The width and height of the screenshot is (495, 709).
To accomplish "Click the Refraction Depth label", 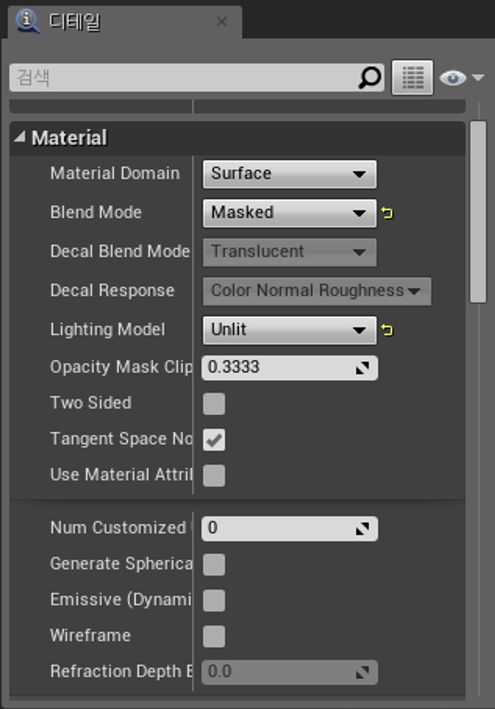I will [121, 671].
